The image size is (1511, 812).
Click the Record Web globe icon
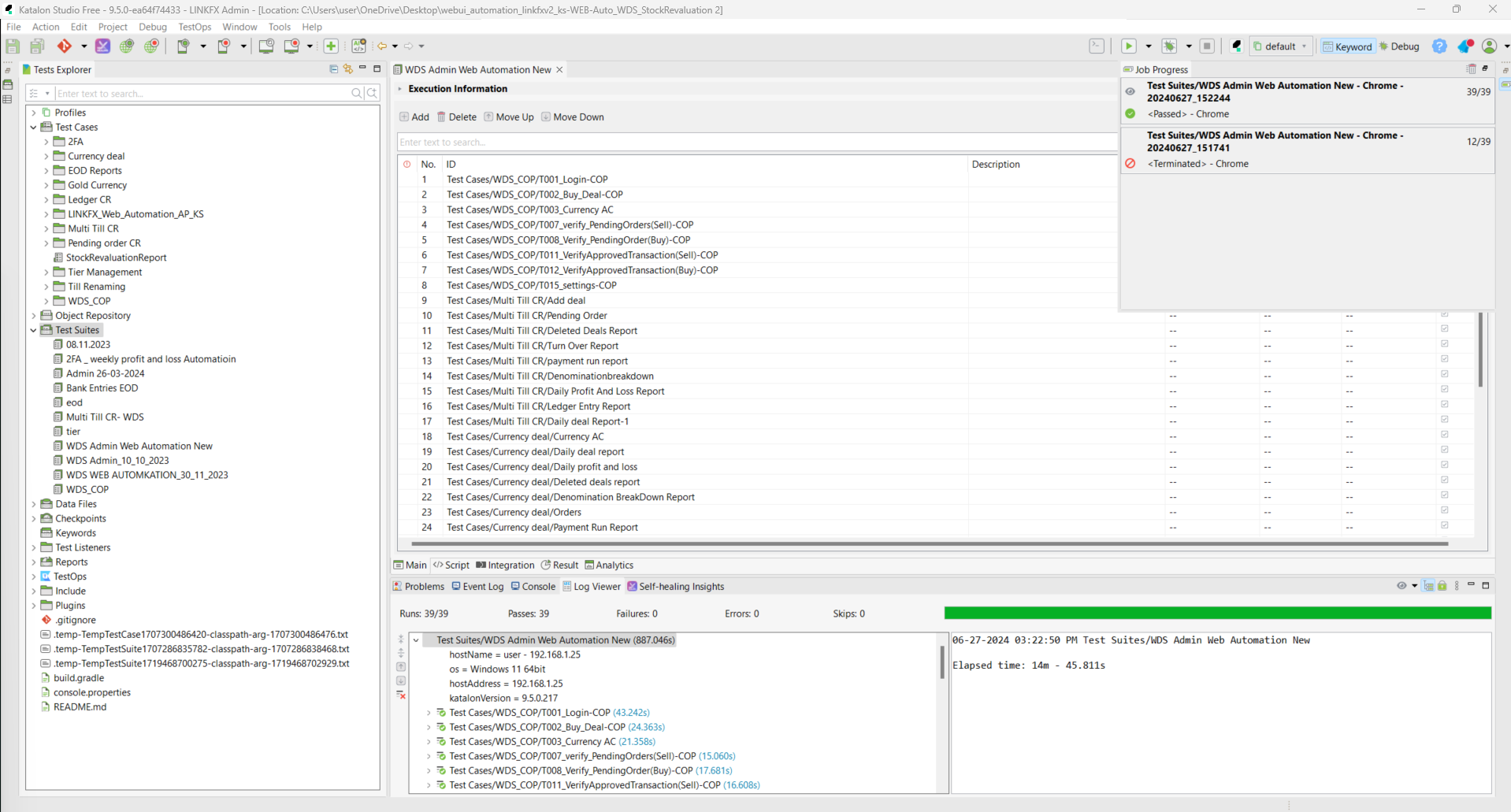[x=151, y=46]
